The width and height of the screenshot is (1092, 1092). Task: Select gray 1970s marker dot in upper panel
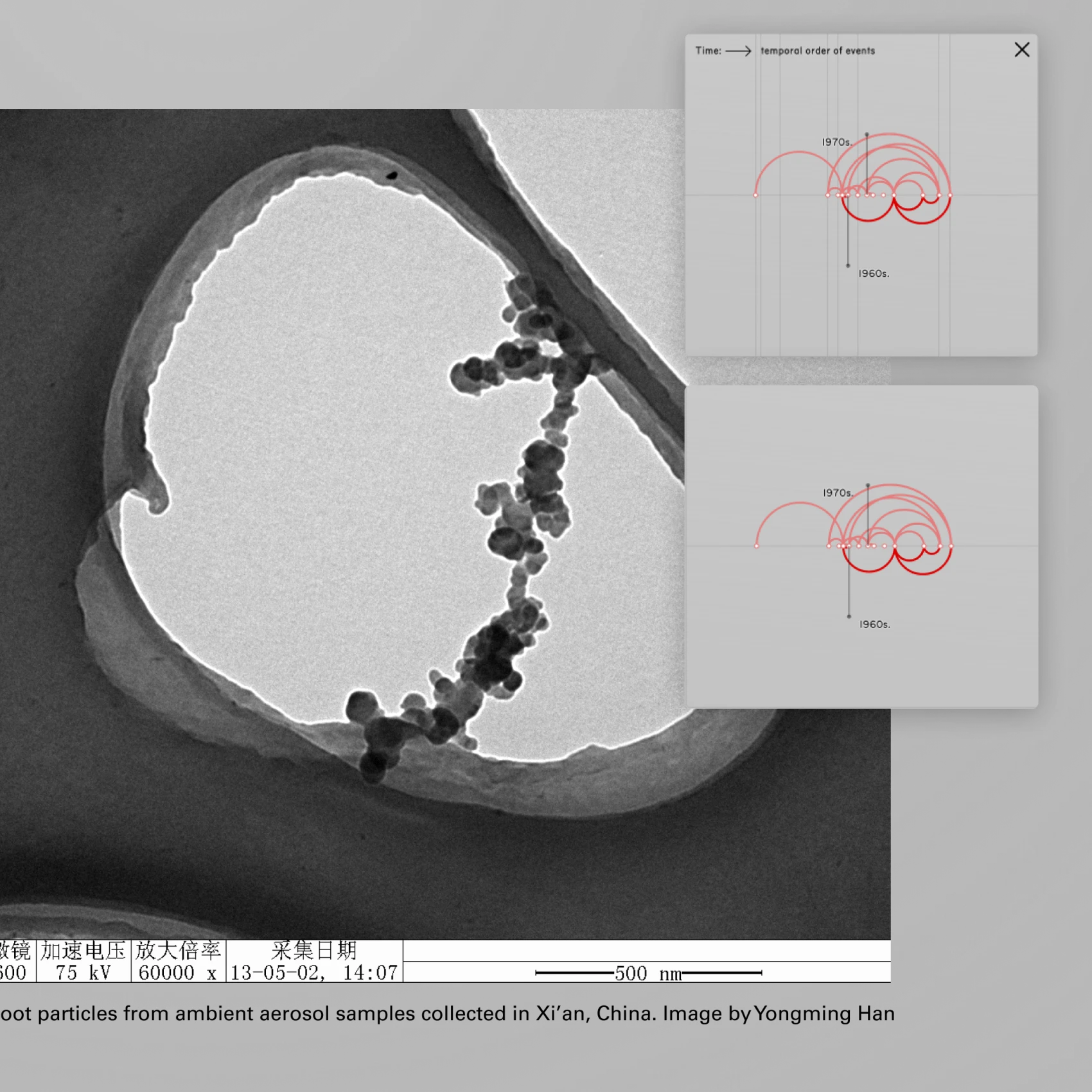867,134
